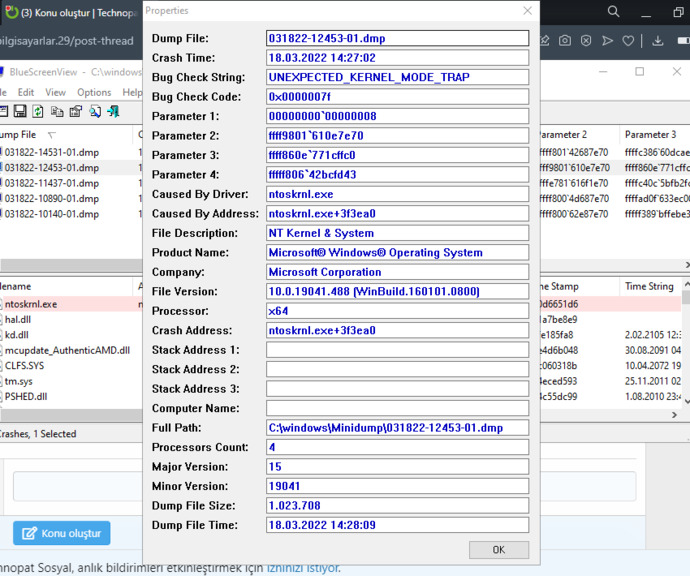690x576 pixels.
Task: Click the circled X icon in browser bar
Action: pyautogui.click(x=586, y=41)
